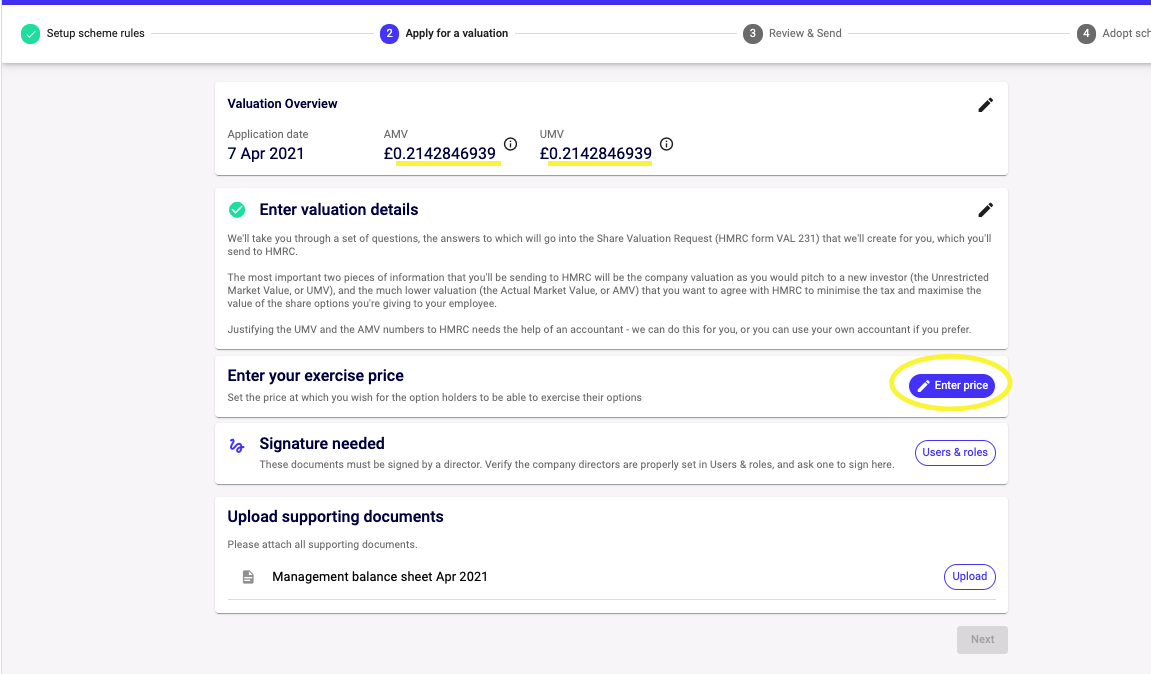This screenshot has width=1151, height=674.
Task: Open Users & roles
Action: click(955, 452)
